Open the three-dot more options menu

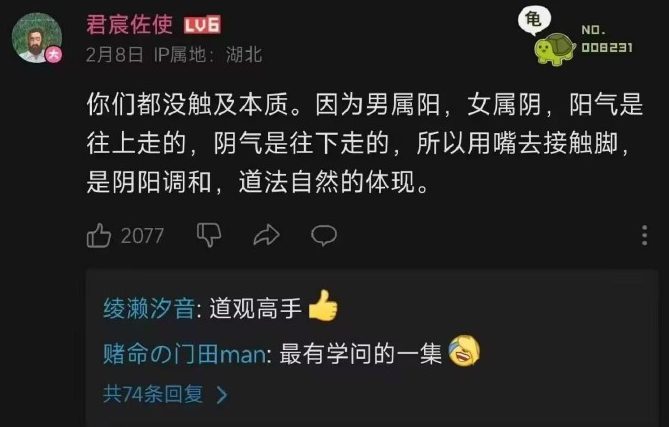pos(645,235)
